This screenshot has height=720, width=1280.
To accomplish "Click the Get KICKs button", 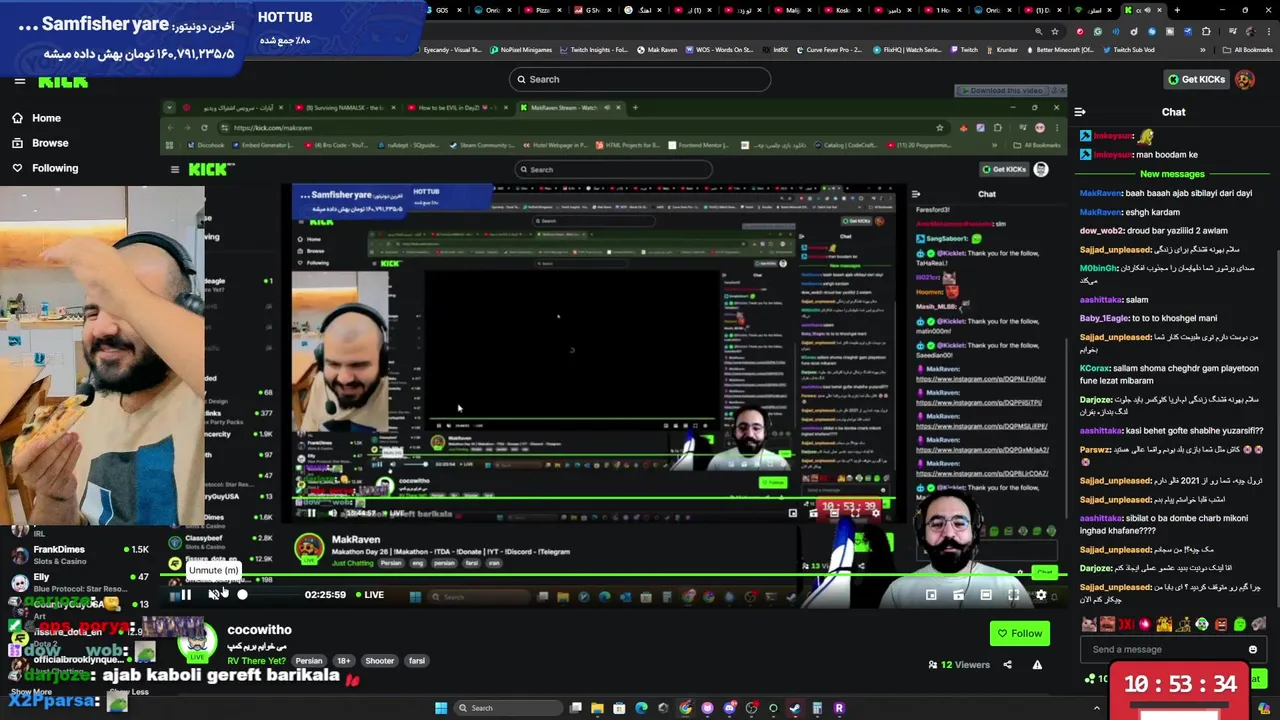I will pyautogui.click(x=1196, y=79).
